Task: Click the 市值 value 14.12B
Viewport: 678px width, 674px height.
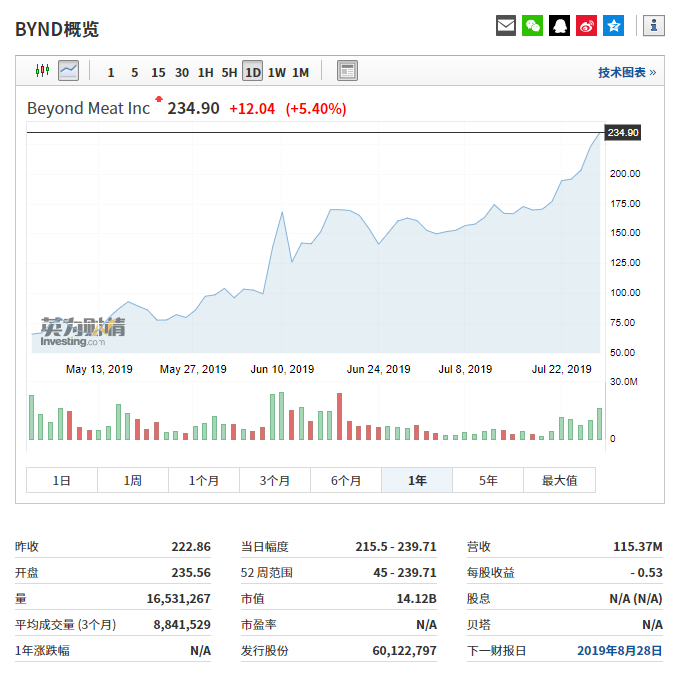Action: [x=416, y=598]
